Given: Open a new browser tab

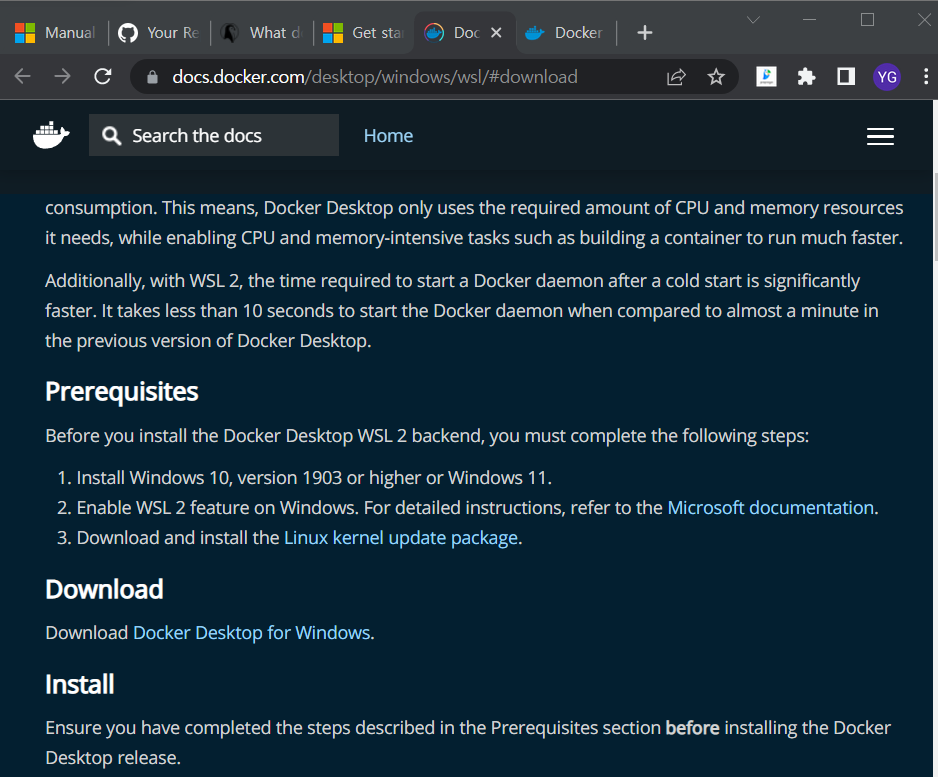Looking at the screenshot, I should point(644,33).
